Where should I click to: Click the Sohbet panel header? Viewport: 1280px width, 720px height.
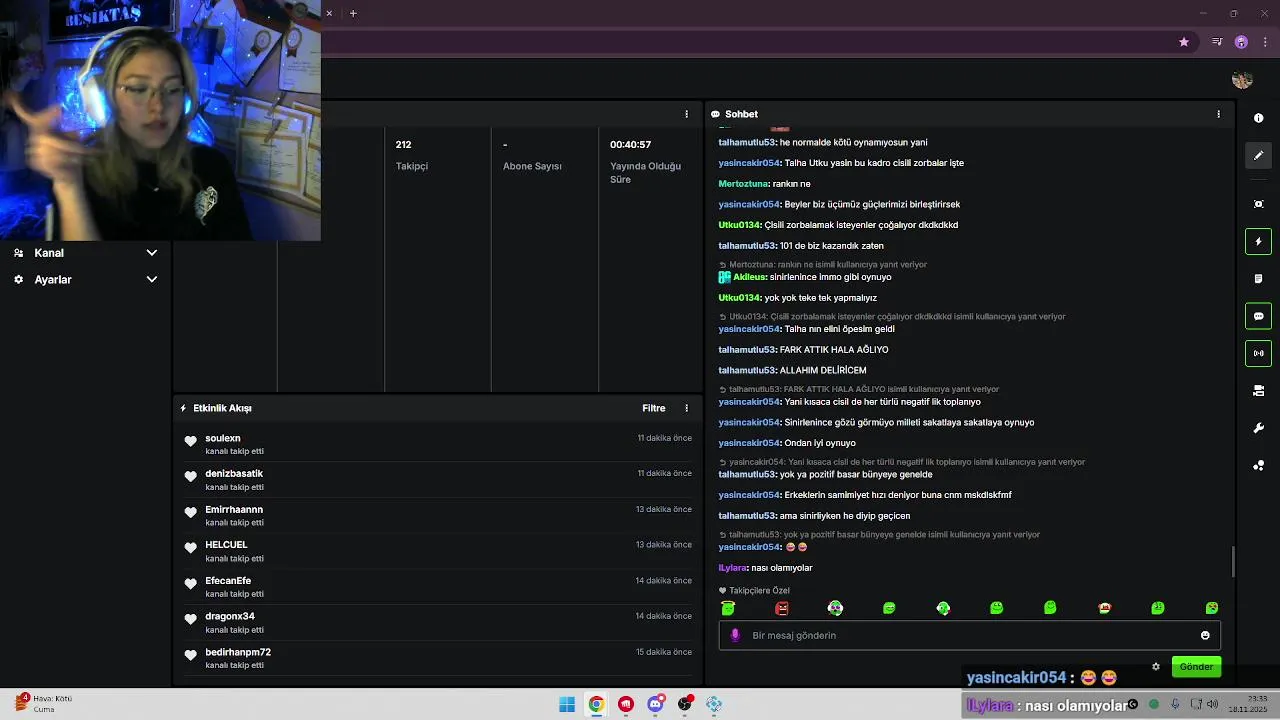741,114
